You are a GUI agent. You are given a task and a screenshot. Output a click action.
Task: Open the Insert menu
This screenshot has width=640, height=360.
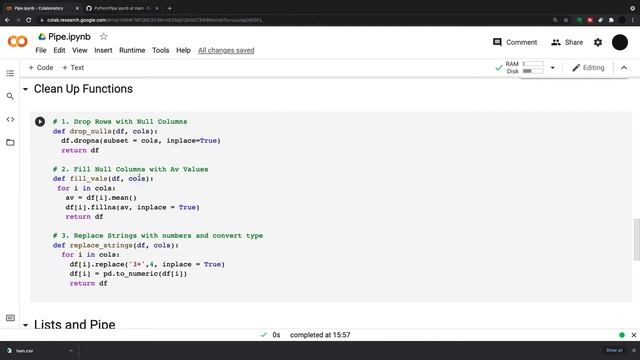coord(103,50)
